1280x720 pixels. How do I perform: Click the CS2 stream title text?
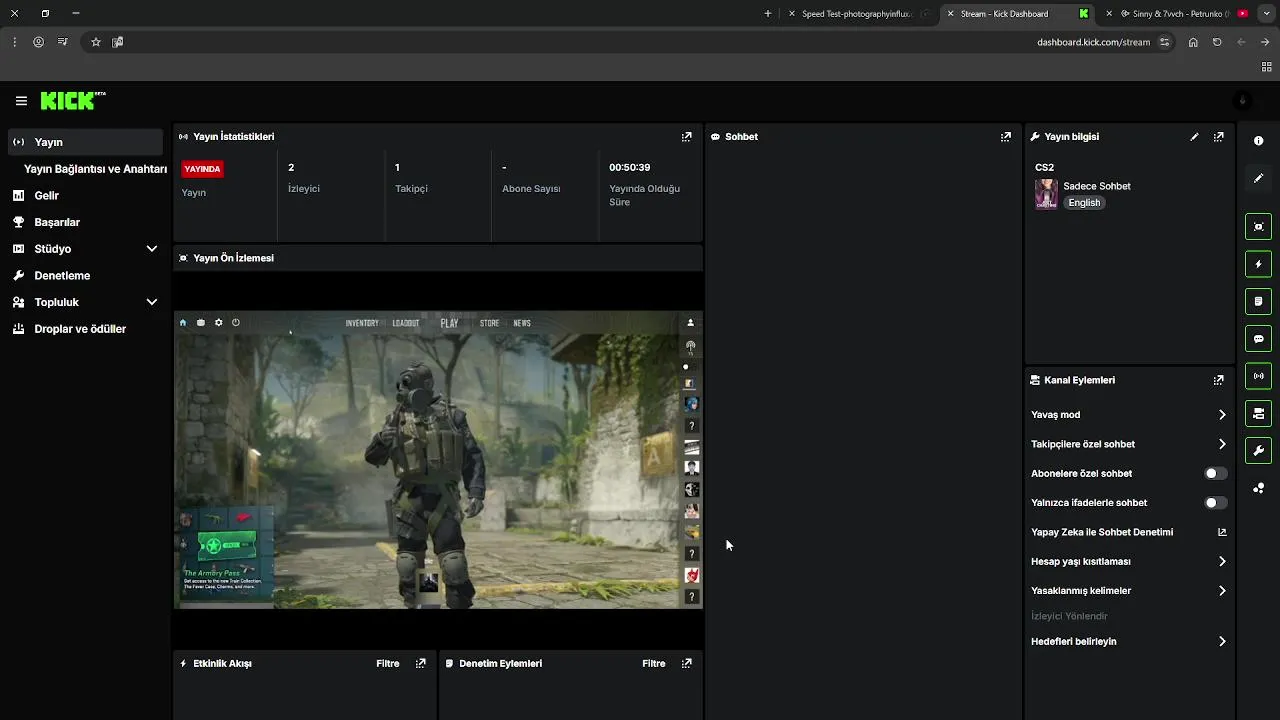[x=1044, y=168]
